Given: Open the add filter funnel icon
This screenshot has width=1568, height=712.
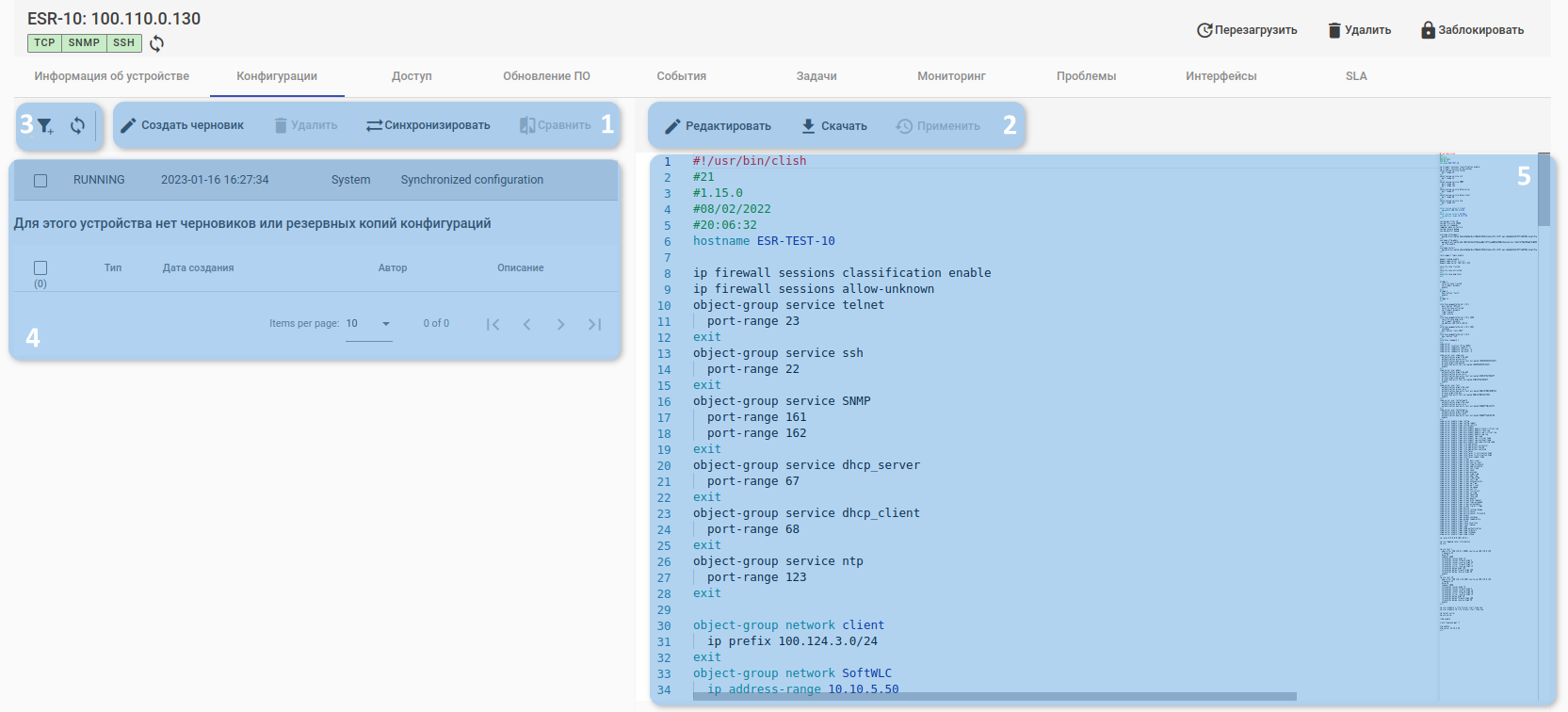Looking at the screenshot, I should (45, 125).
